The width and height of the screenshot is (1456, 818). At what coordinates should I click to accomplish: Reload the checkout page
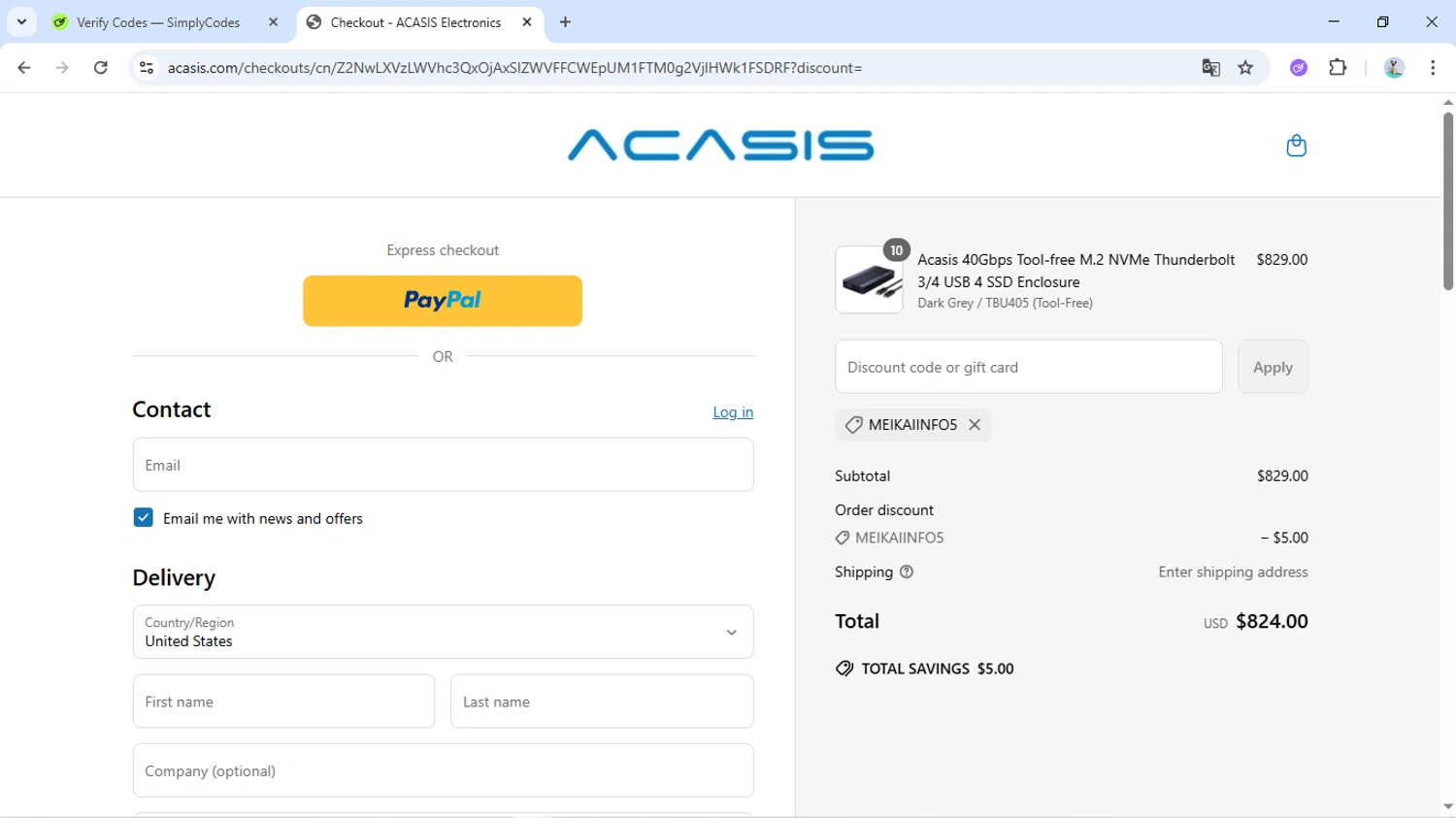pos(101,68)
